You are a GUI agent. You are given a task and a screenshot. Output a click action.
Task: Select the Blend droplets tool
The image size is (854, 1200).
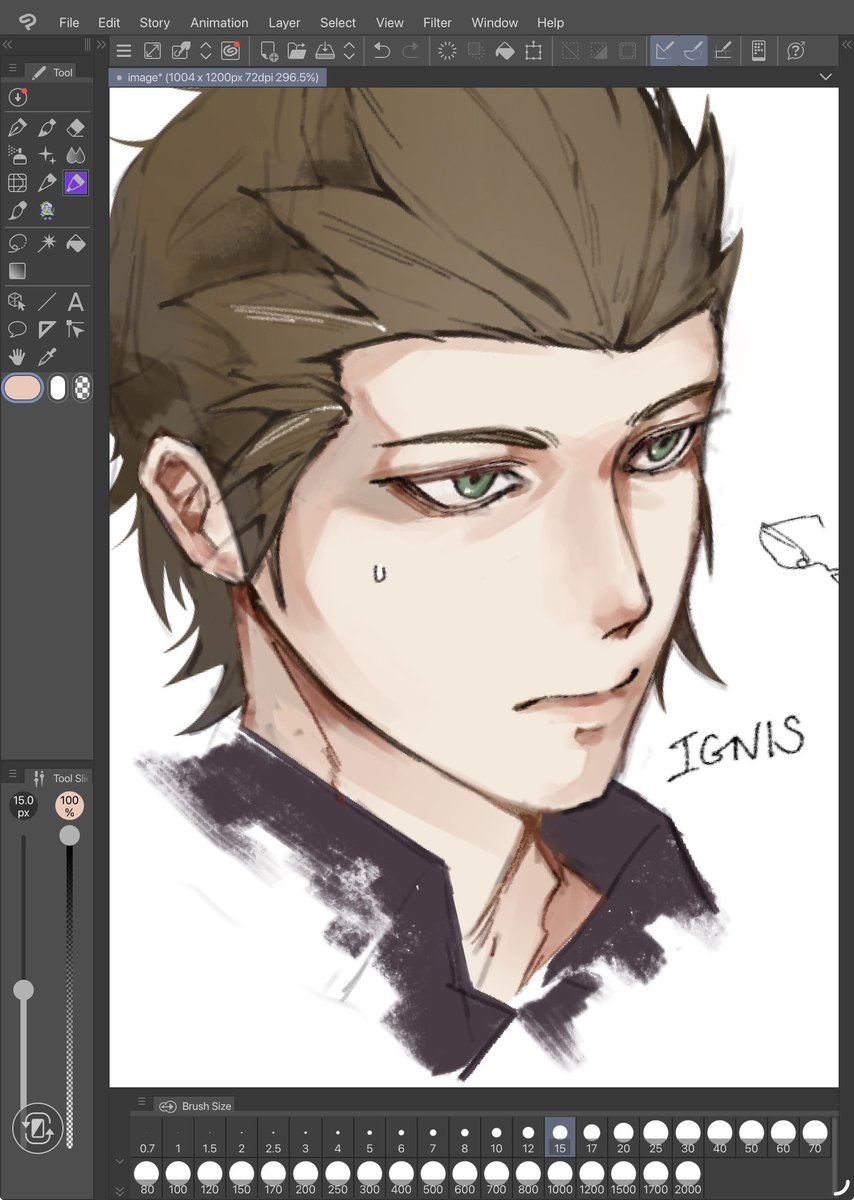tap(76, 155)
